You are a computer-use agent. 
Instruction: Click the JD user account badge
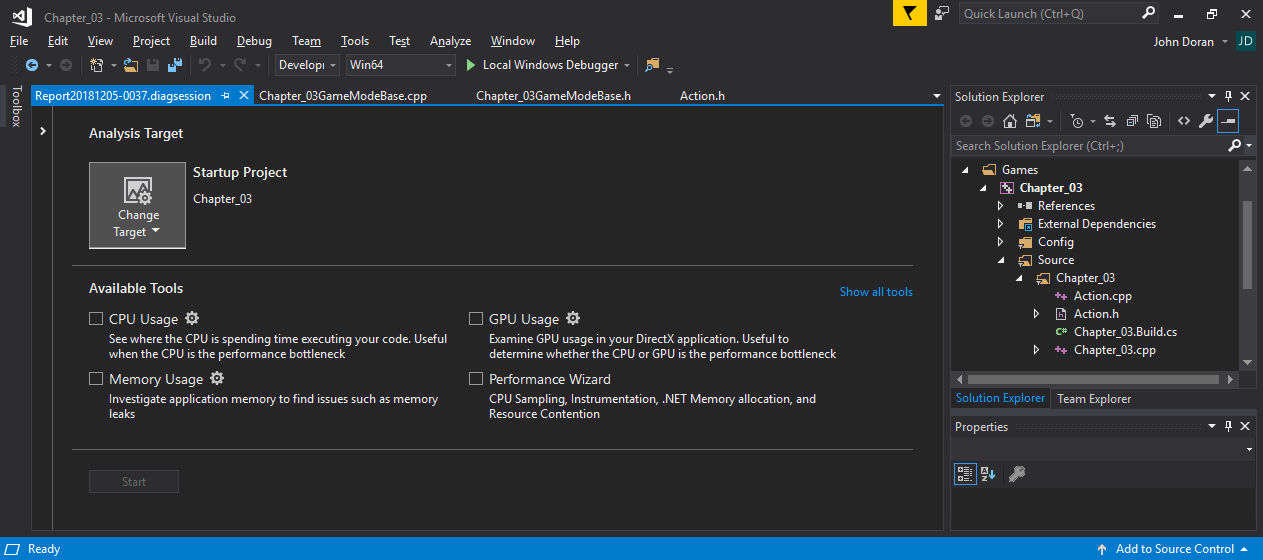[x=1245, y=41]
